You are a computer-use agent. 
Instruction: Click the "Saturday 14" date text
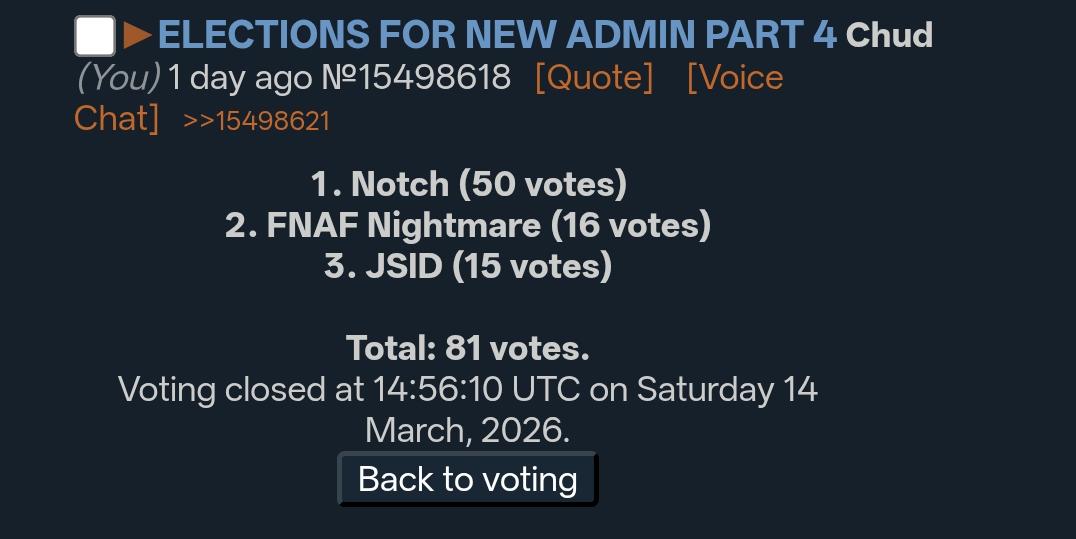pos(727,388)
